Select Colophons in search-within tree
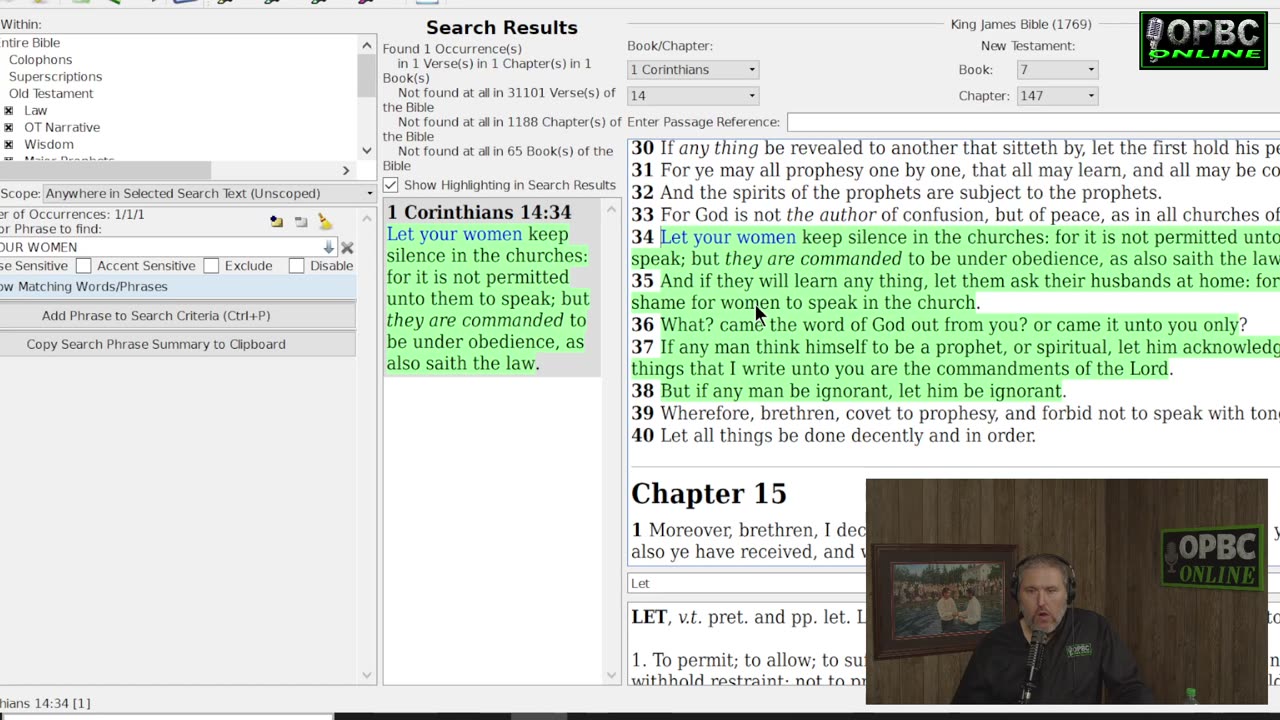 coord(40,60)
